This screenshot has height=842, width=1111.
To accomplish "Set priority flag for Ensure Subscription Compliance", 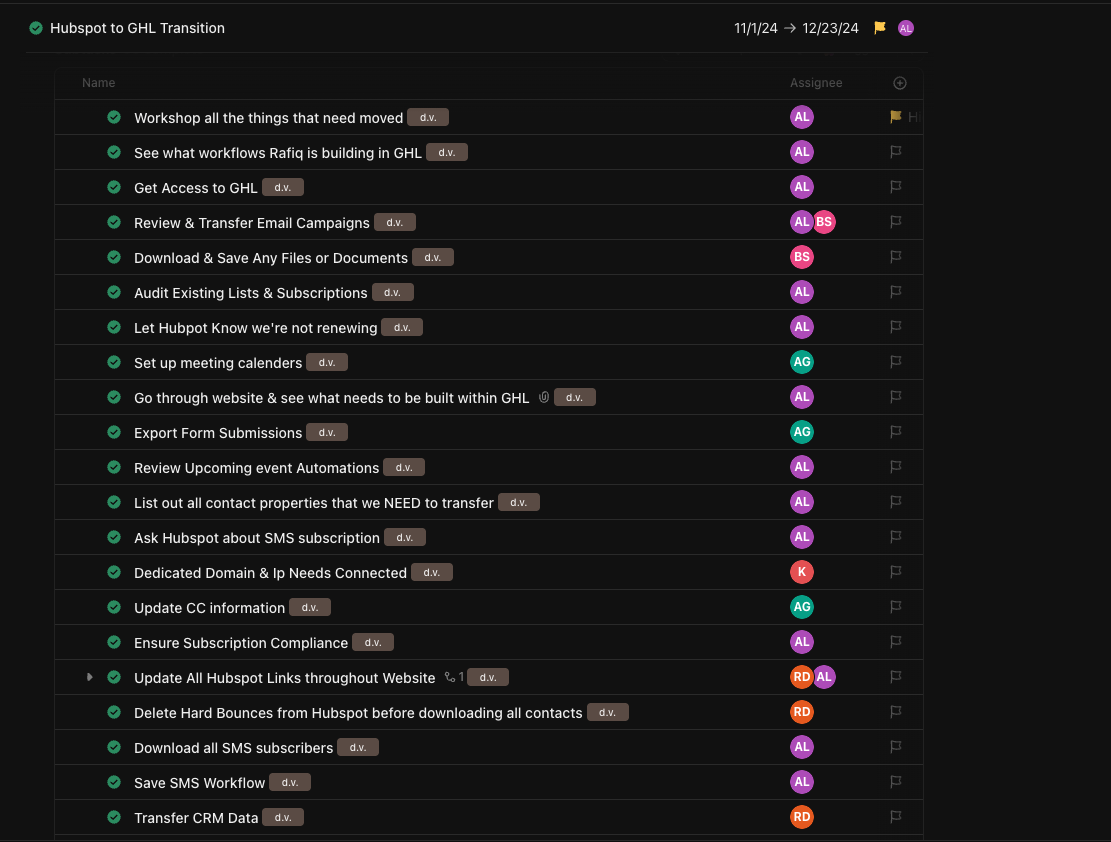I will tap(896, 642).
